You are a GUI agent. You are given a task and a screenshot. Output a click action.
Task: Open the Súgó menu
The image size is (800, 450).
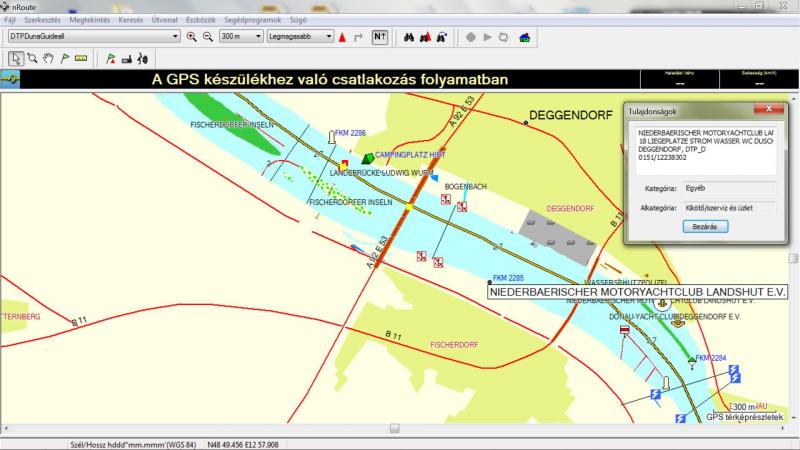[298, 20]
